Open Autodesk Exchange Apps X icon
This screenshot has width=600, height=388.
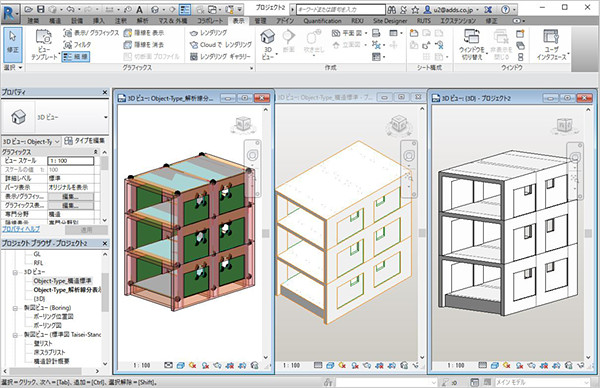tap(488, 10)
